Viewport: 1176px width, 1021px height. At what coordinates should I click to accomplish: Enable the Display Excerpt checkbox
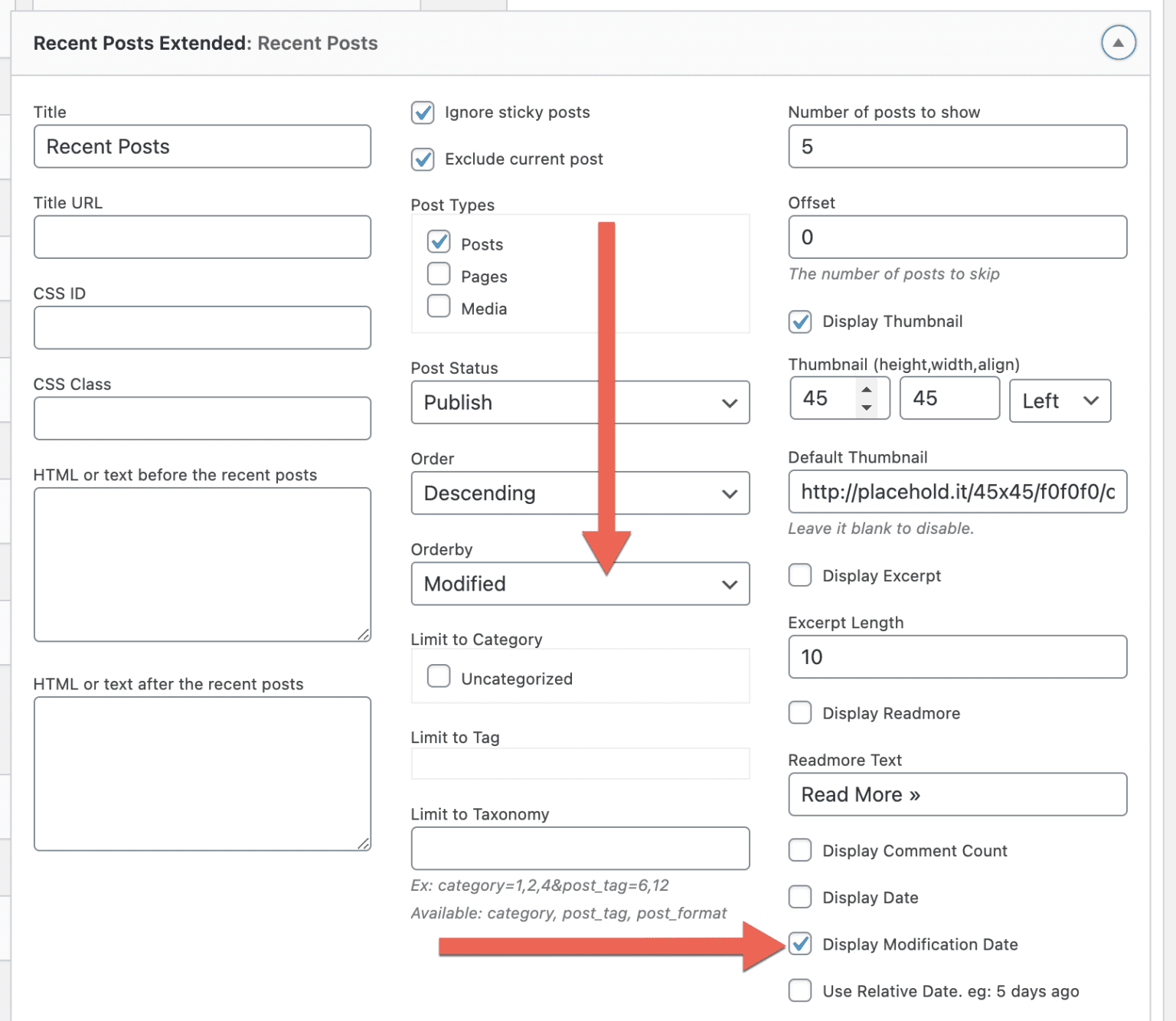(800, 575)
